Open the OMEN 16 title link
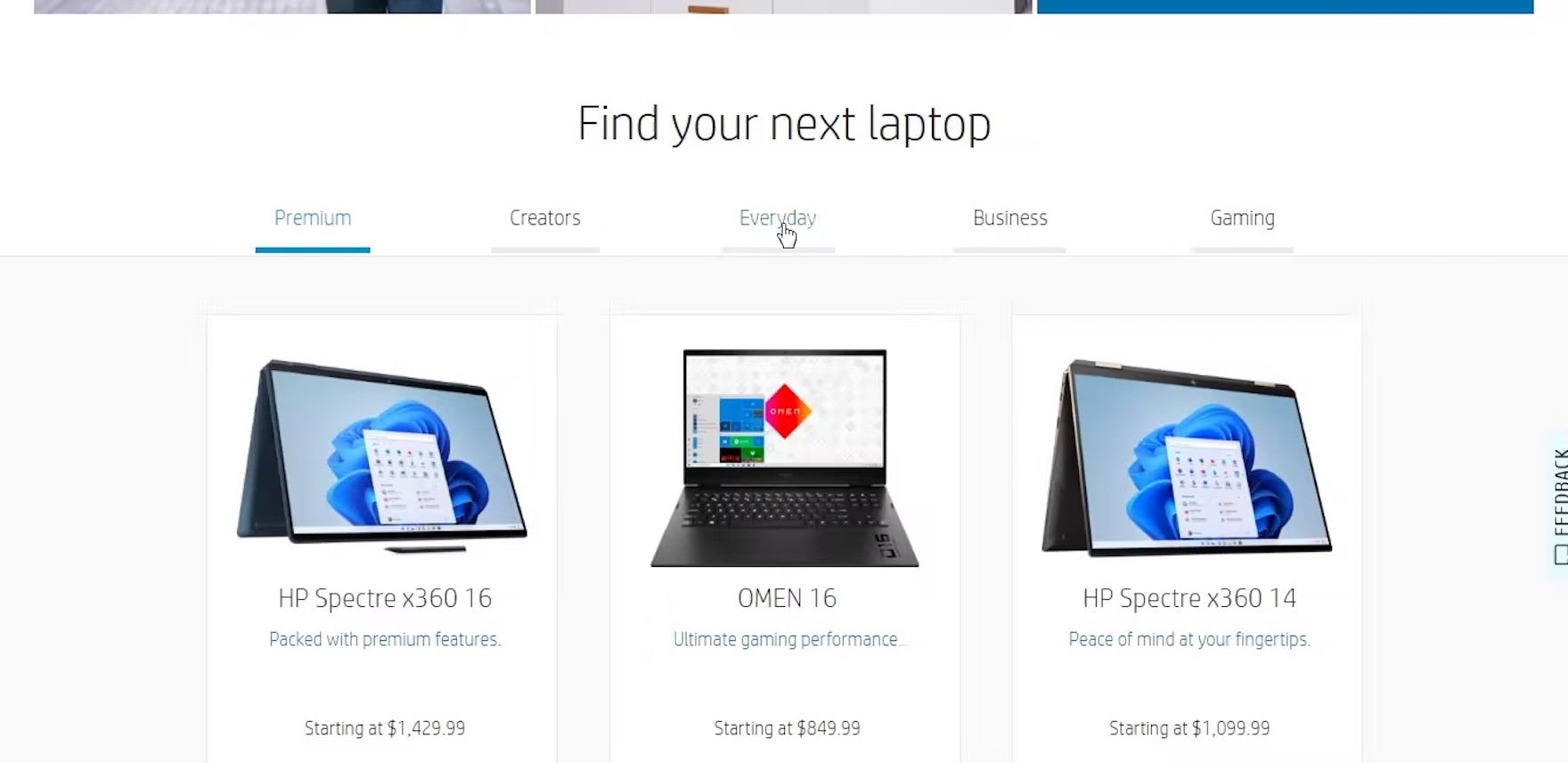 (x=787, y=598)
